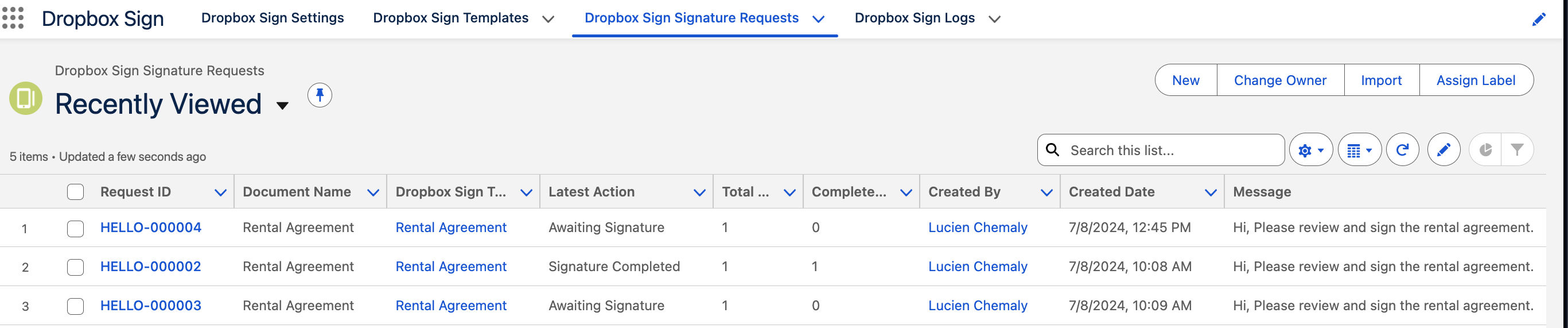
Task: Go to Dropbox Sign Settings tab
Action: [x=273, y=18]
